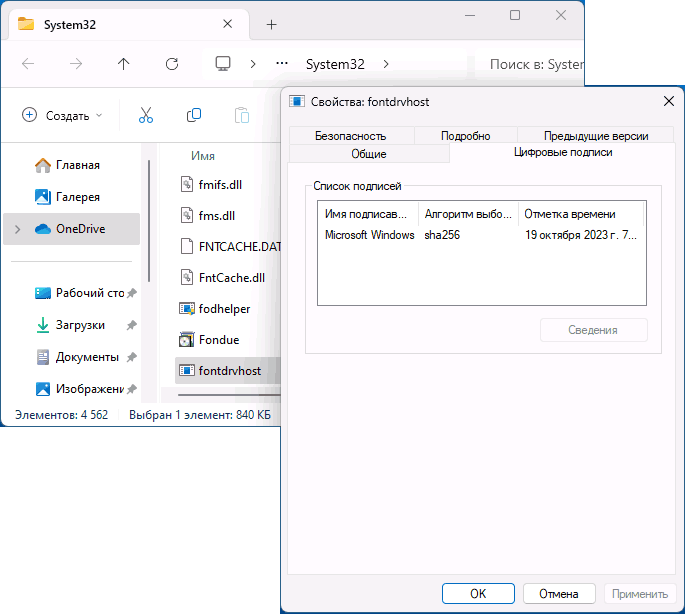685x614 pixels.
Task: Switch to the Подробно tab
Action: coord(466,136)
